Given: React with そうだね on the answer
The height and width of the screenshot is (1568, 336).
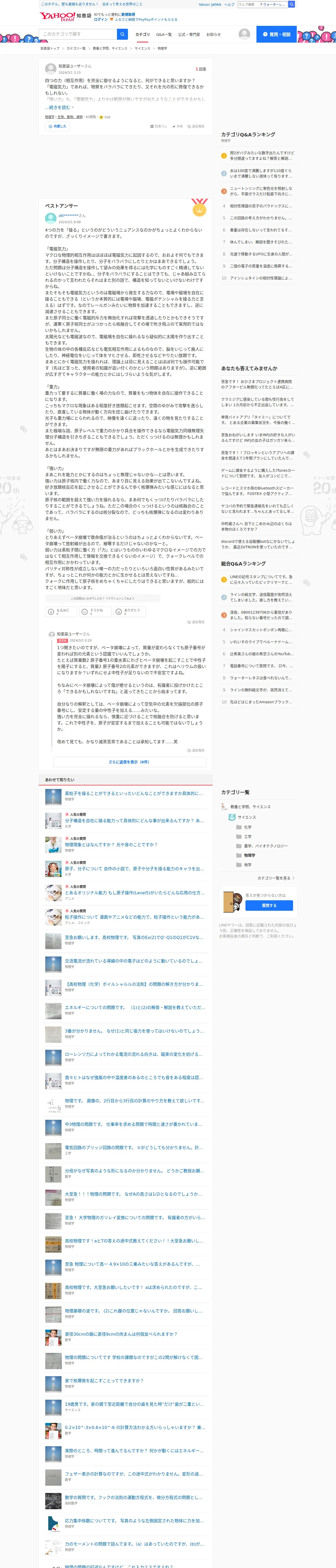Looking at the screenshot, I should 96,612.
